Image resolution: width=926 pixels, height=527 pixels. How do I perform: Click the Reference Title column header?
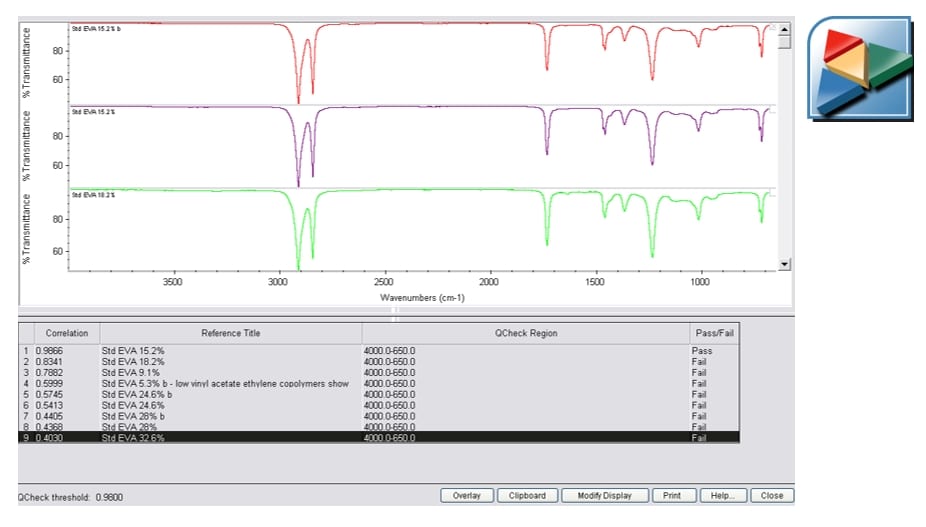(230, 333)
